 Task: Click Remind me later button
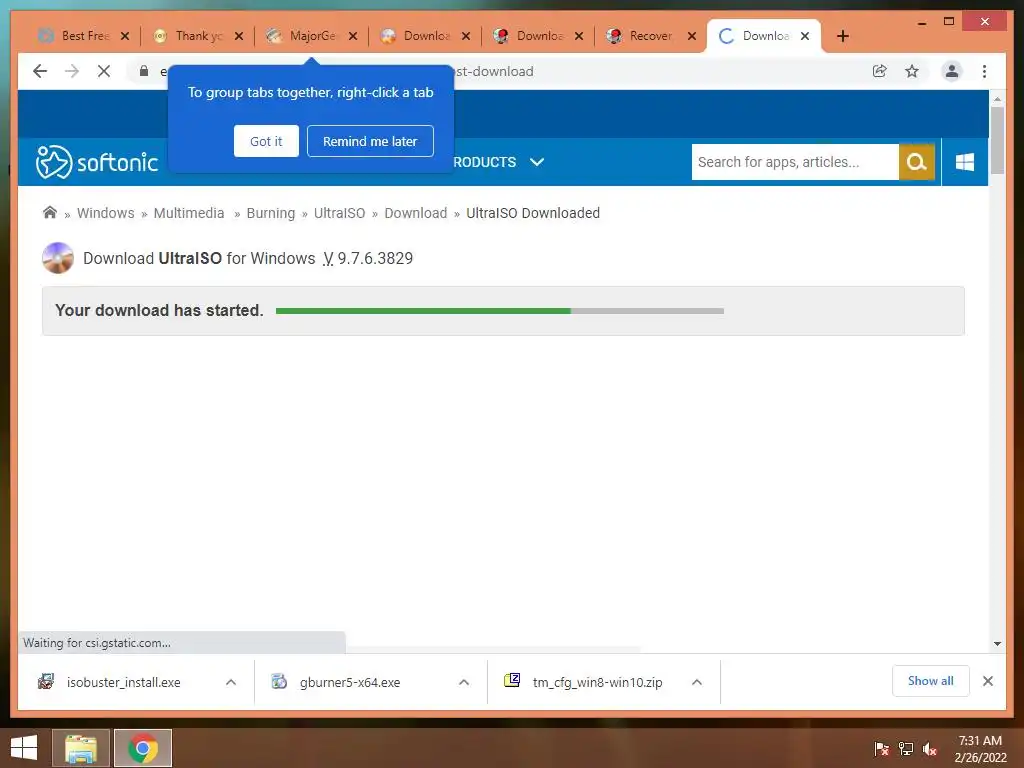pos(370,141)
